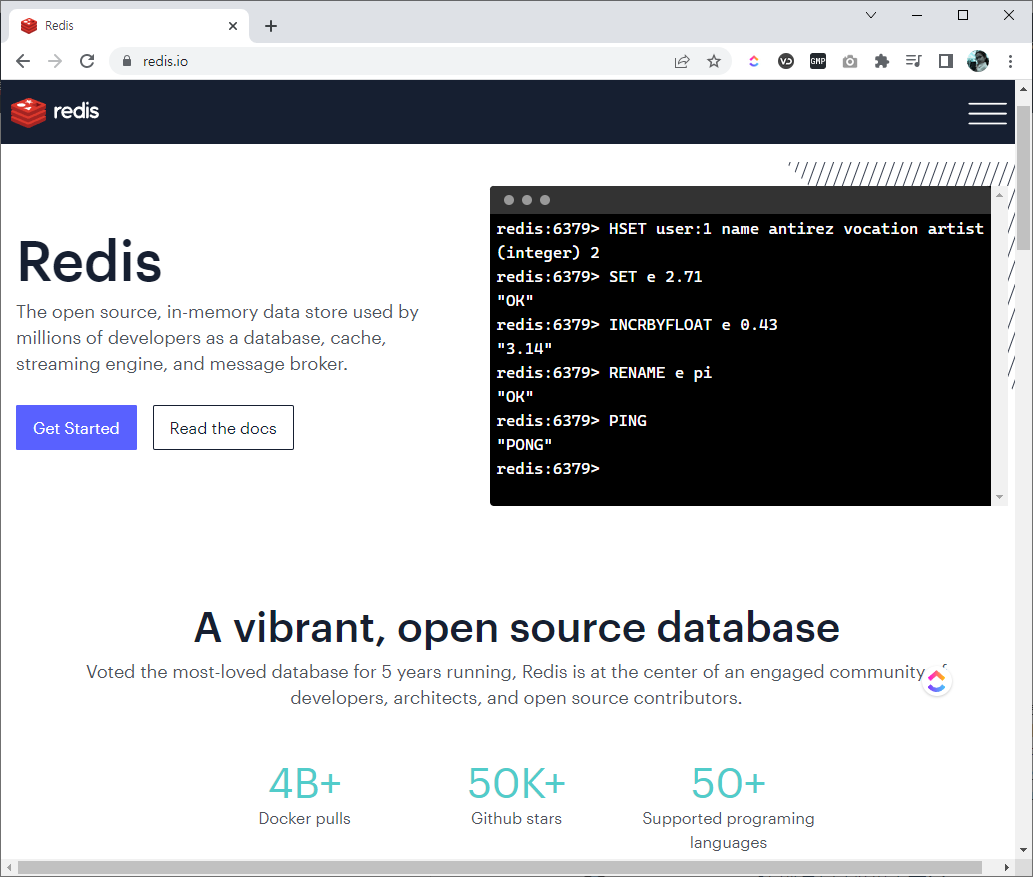Minimize the Chrome window
This screenshot has width=1033, height=877.
coord(917,15)
